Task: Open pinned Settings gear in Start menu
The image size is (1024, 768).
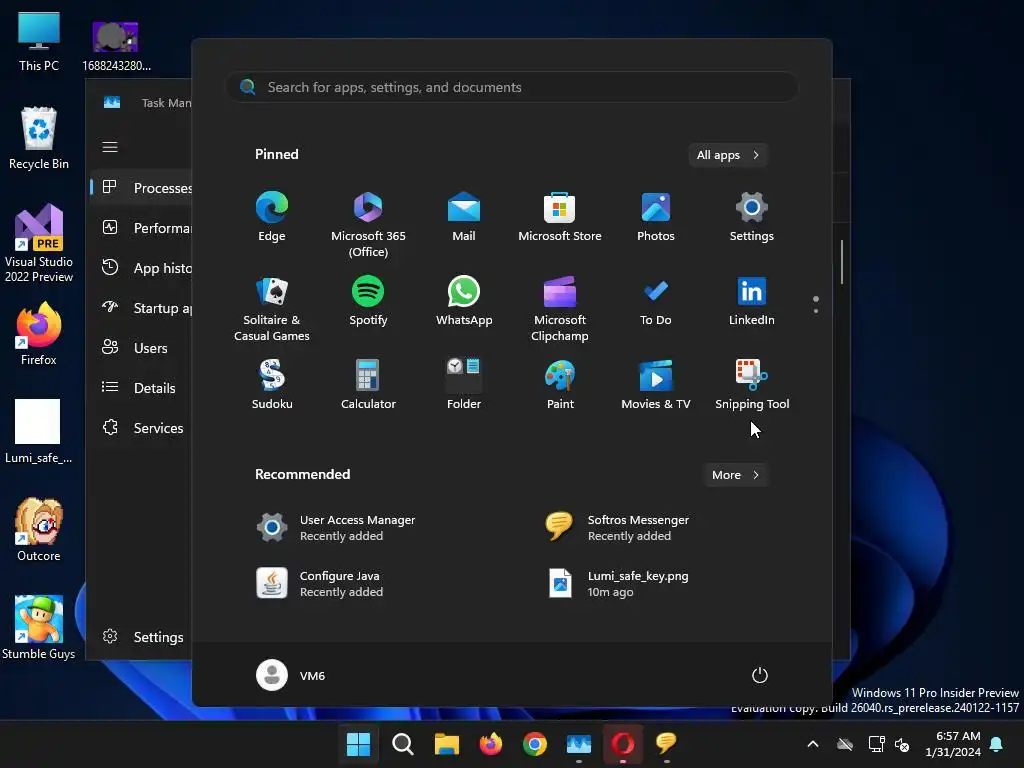Action: (752, 217)
